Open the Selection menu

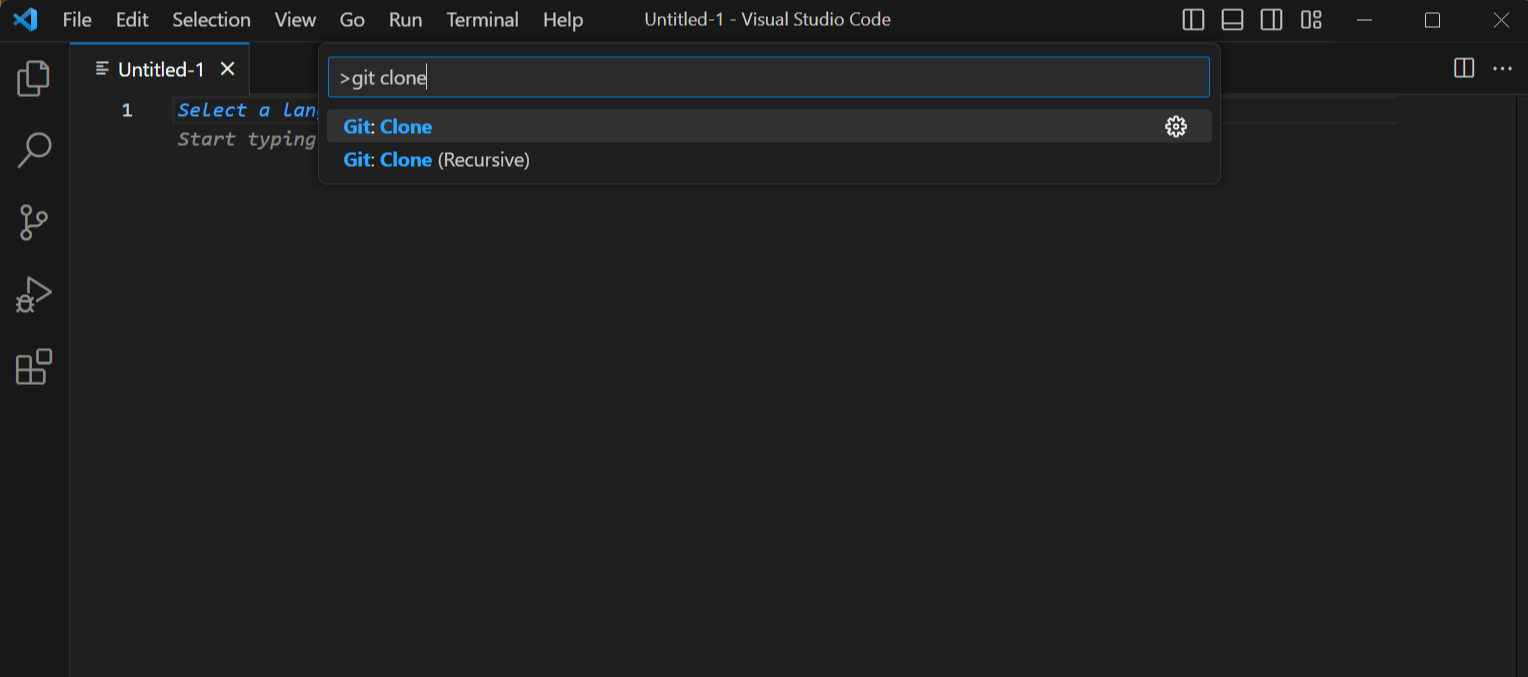tap(211, 20)
